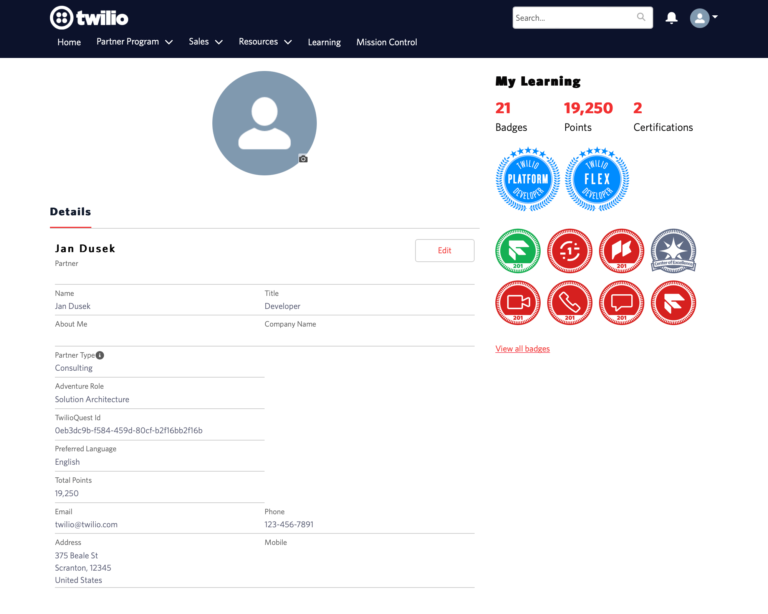Select the red video camera 201 badge

pos(518,303)
